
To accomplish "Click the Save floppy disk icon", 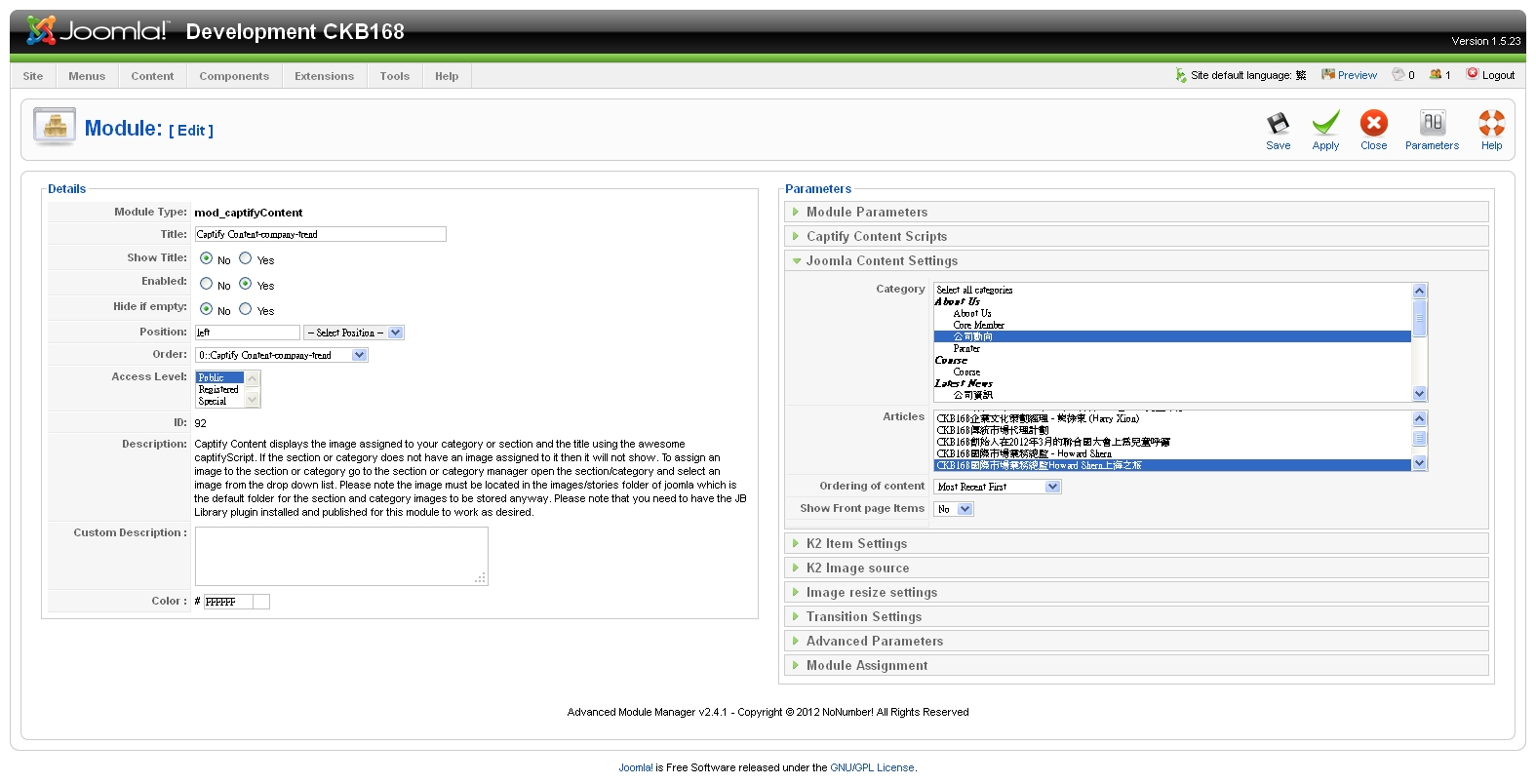I will 1278,123.
